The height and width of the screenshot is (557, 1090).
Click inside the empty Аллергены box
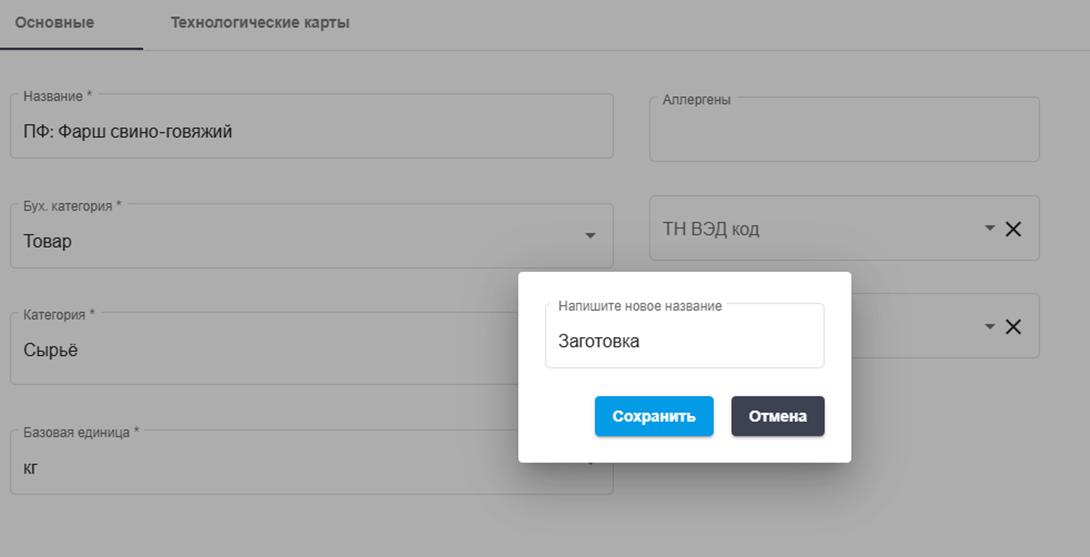(843, 135)
